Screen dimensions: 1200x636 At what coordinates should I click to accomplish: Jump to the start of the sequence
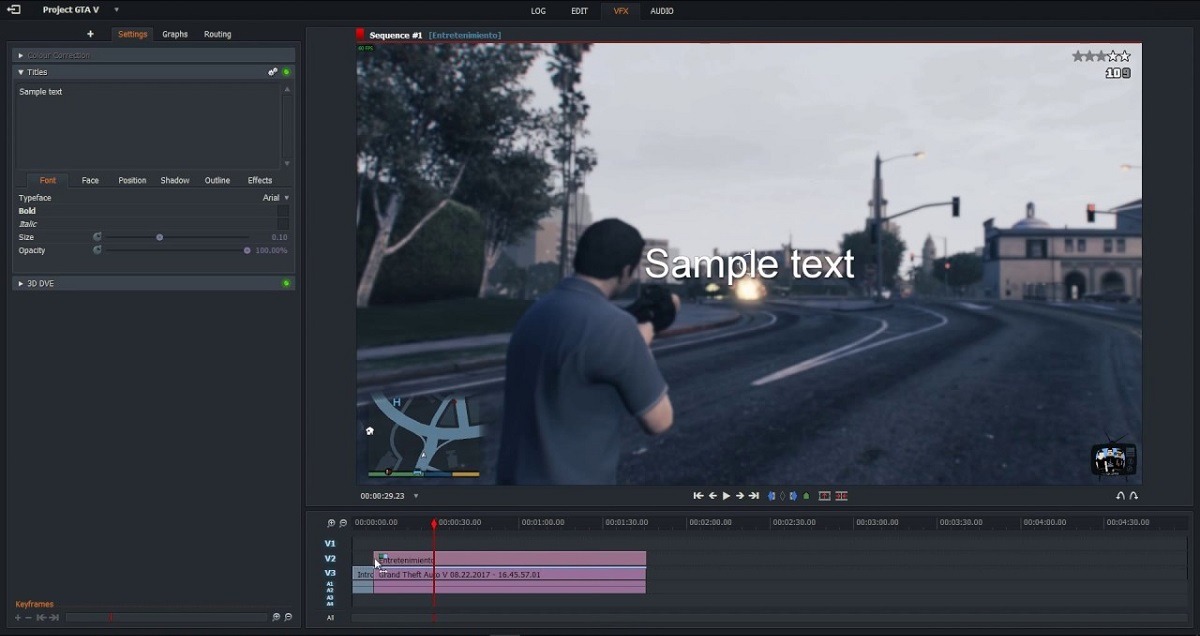698,496
